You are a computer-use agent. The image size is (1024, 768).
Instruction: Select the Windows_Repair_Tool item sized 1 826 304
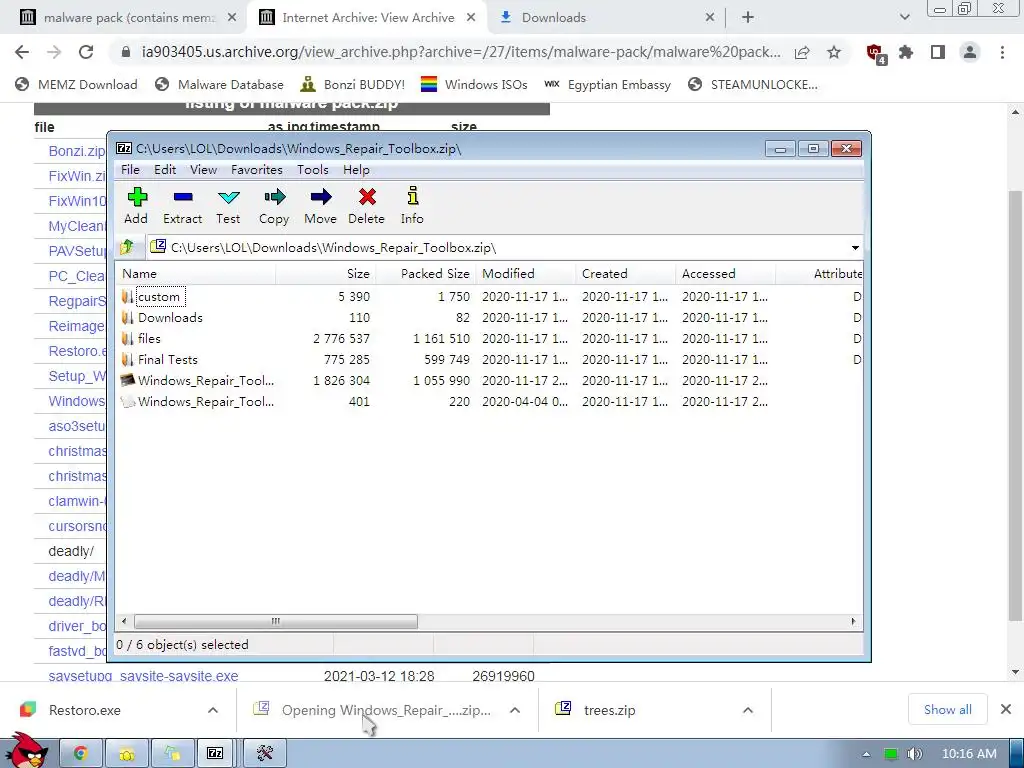206,380
